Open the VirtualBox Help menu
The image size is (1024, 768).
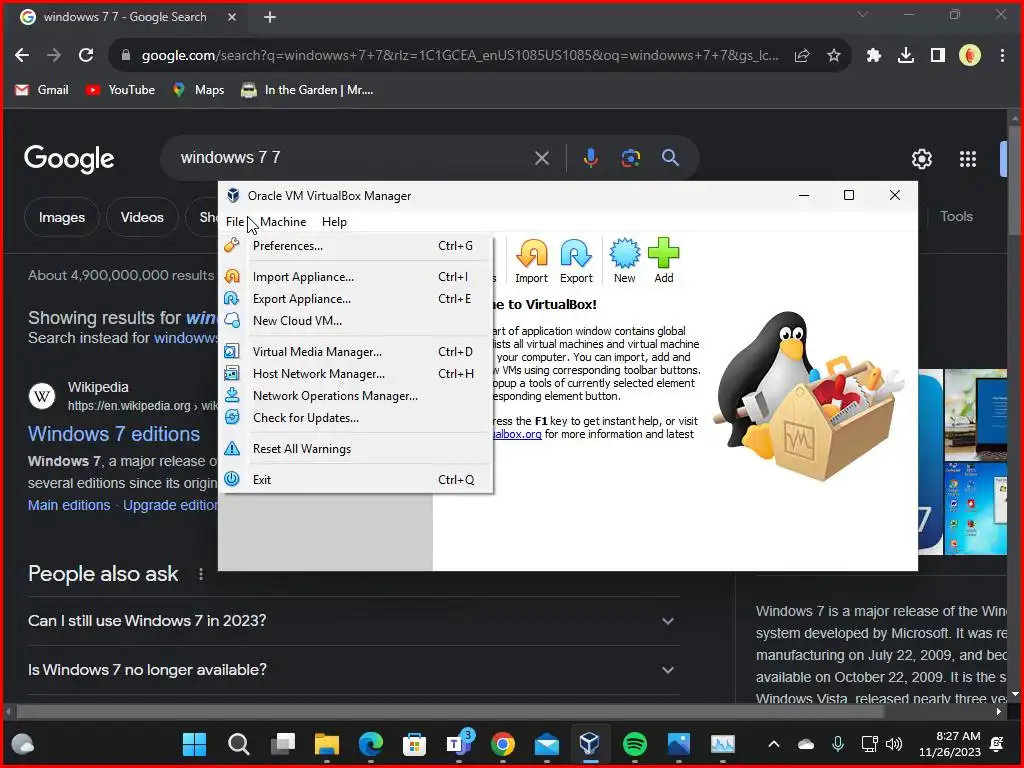coord(334,222)
